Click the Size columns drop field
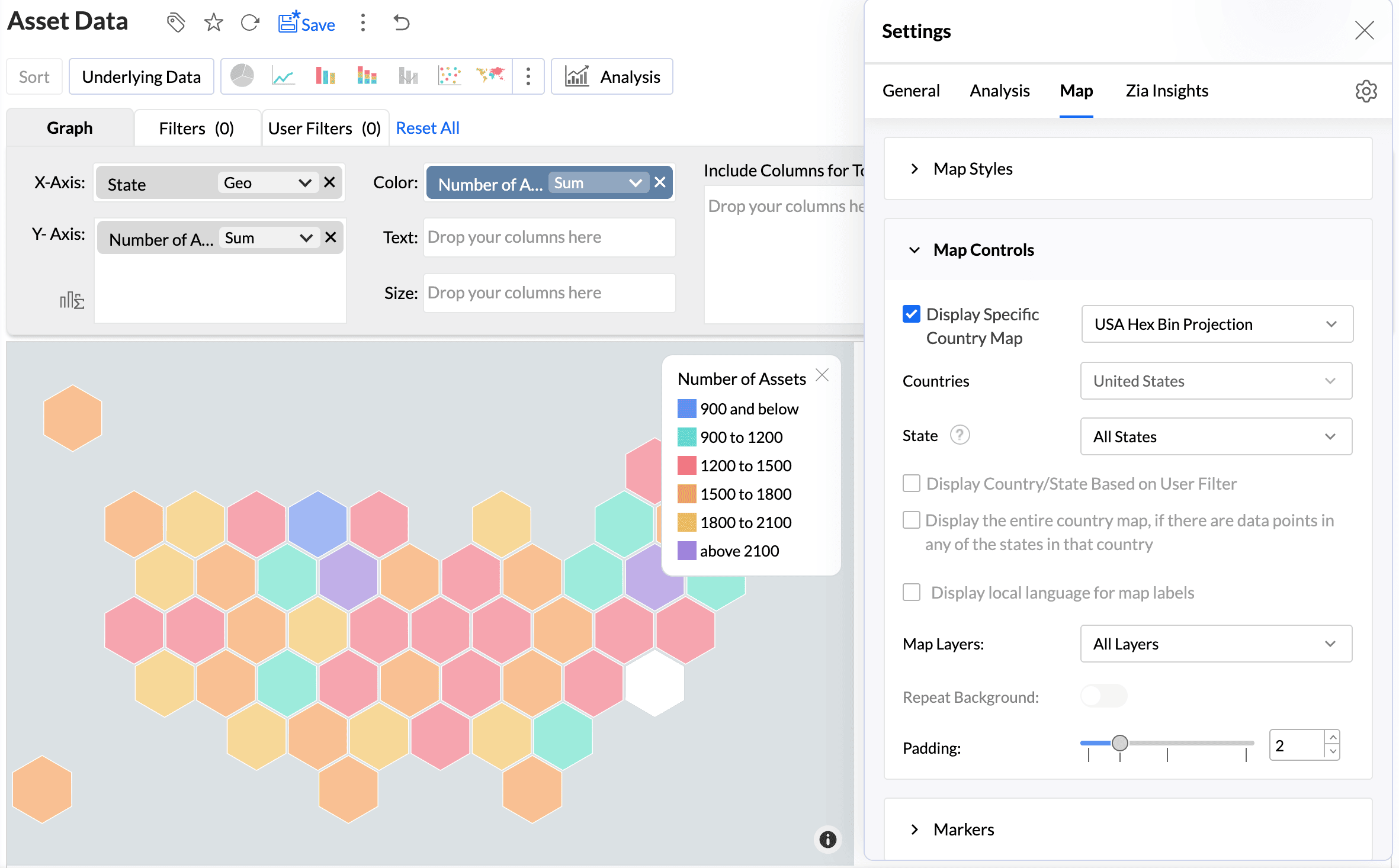The image size is (1399, 868). pos(549,293)
